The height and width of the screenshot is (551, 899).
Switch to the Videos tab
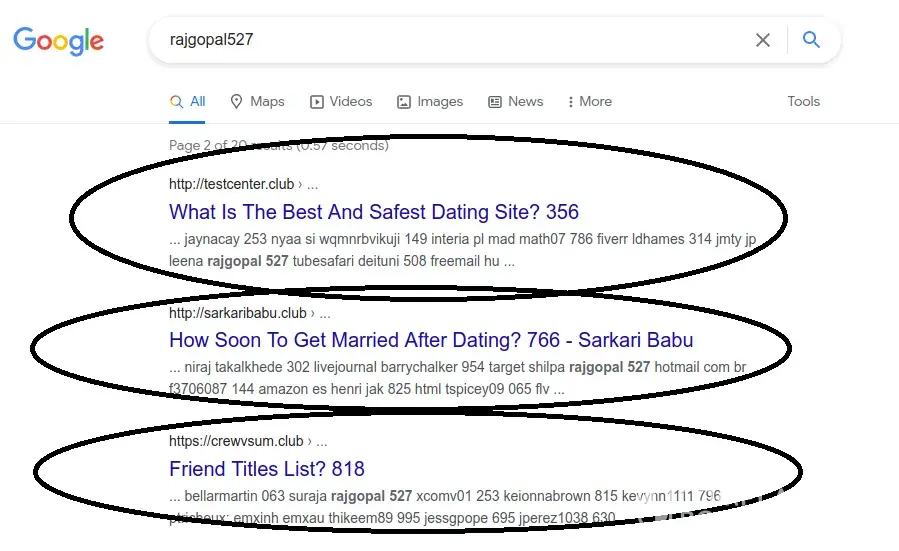tap(341, 101)
